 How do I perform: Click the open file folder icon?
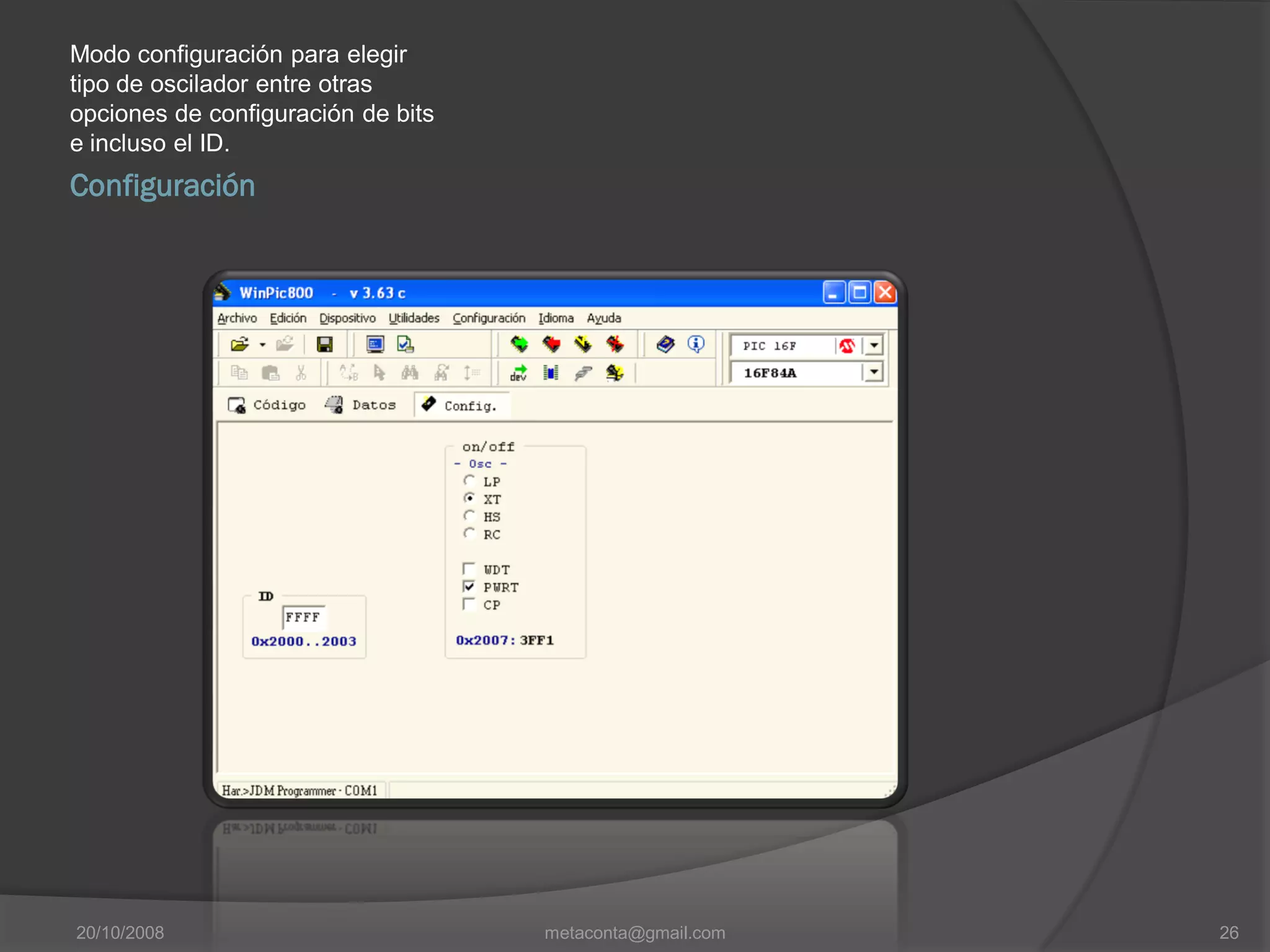pos(239,344)
